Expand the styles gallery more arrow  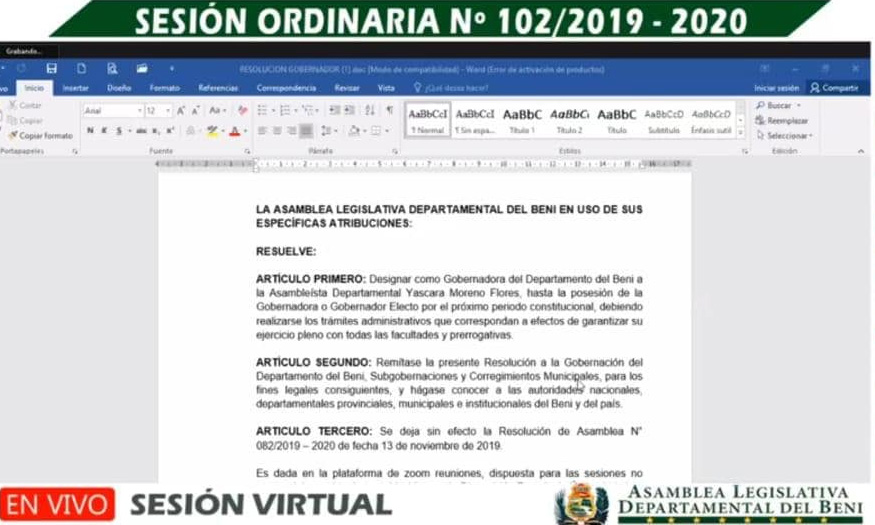click(741, 133)
